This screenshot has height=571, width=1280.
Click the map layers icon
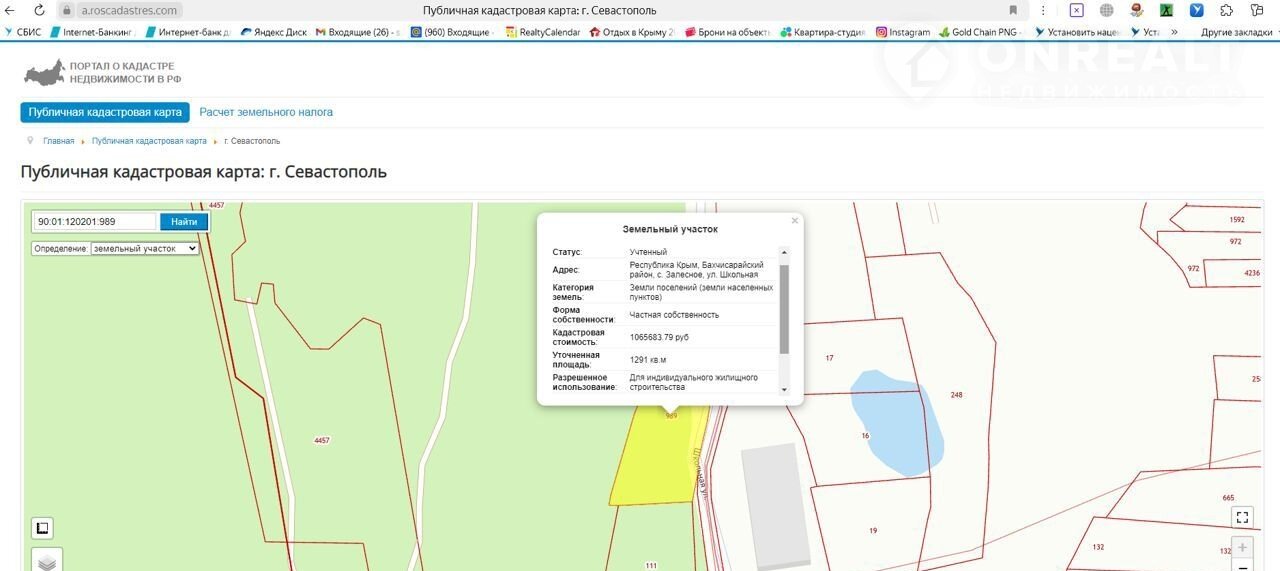tap(46, 562)
